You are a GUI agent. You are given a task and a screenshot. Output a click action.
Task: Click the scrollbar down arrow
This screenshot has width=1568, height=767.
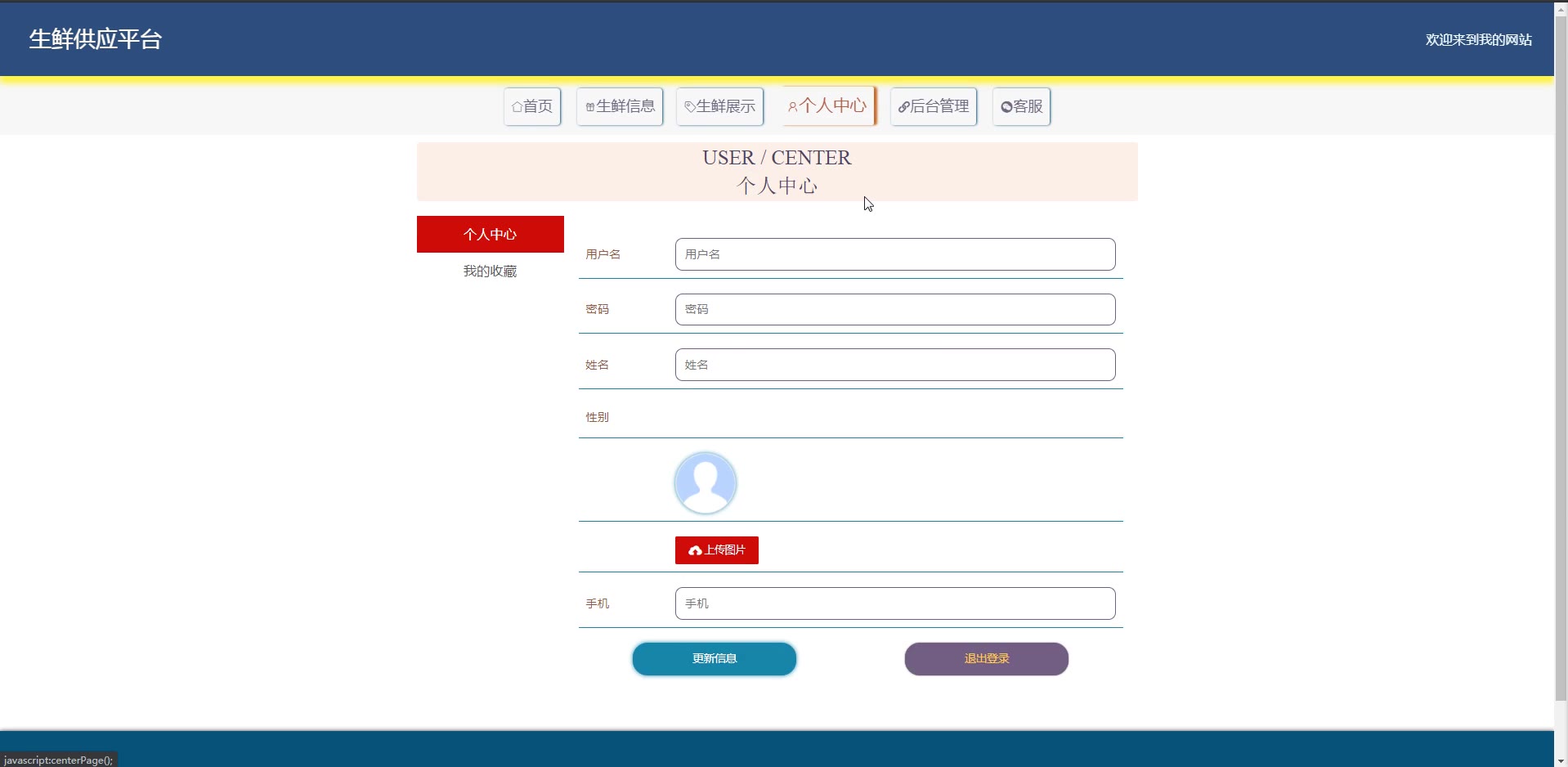point(1561,760)
